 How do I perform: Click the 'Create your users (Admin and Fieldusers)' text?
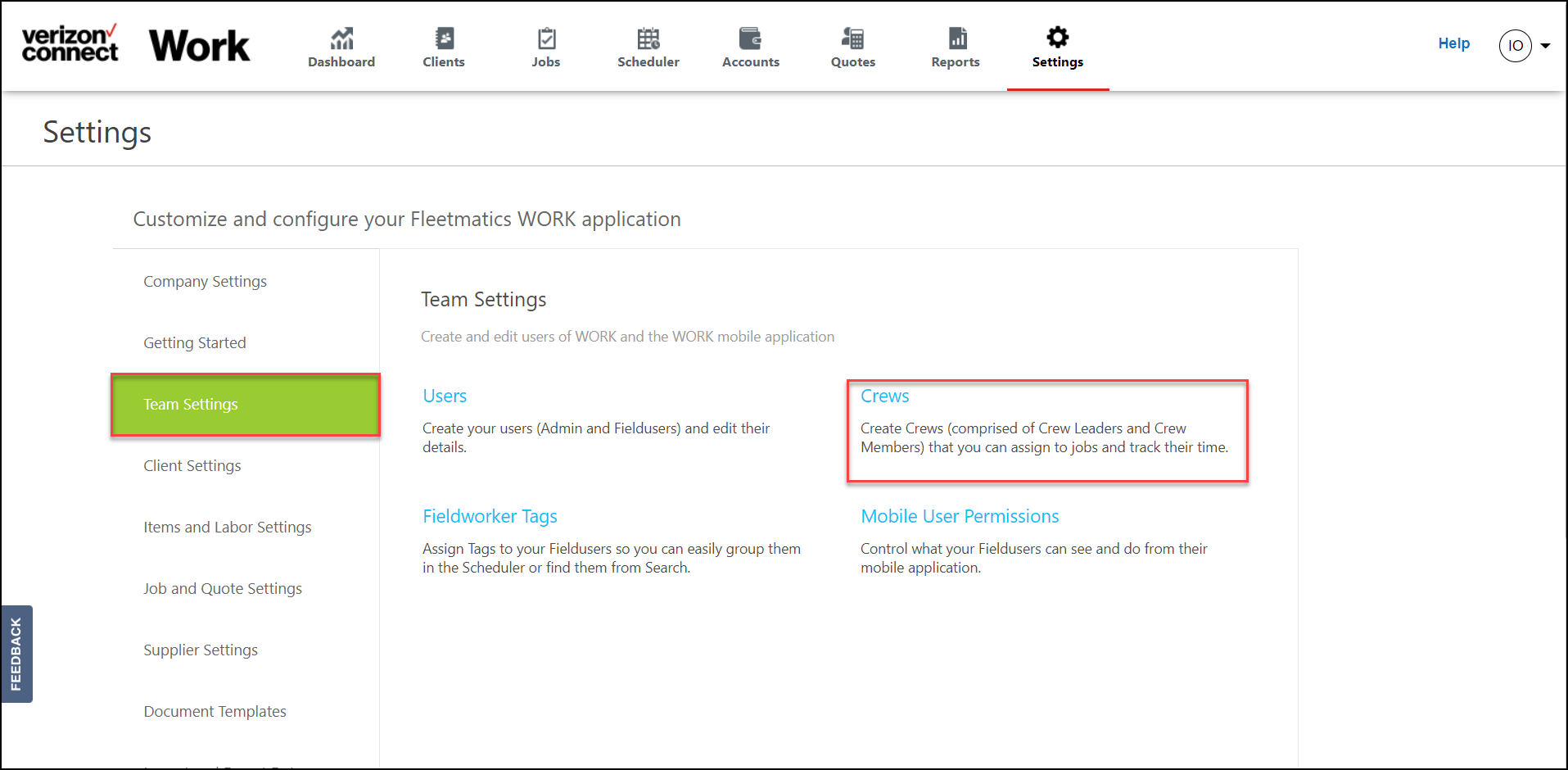coord(596,437)
